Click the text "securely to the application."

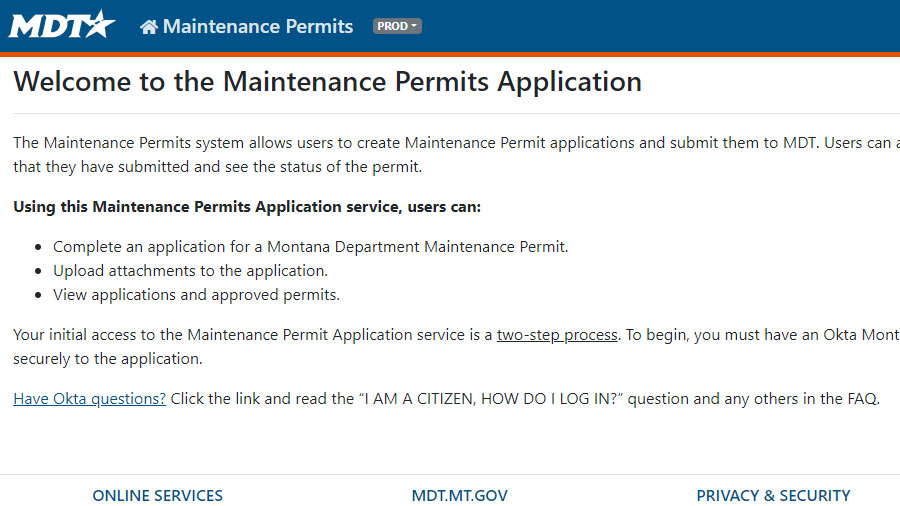(x=108, y=359)
